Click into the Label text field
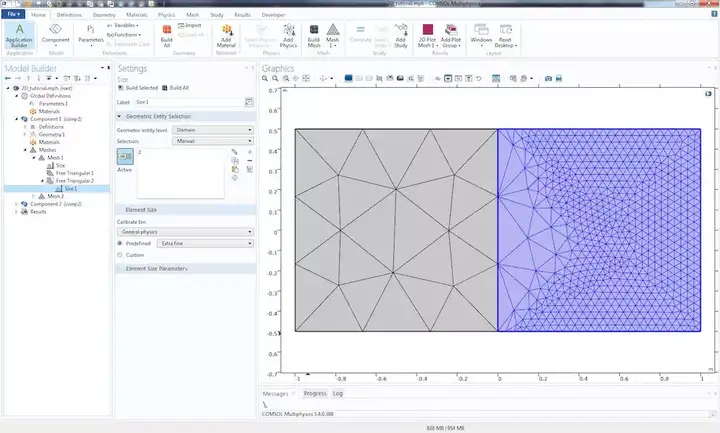Screen dimensions: 720x433 point(189,102)
